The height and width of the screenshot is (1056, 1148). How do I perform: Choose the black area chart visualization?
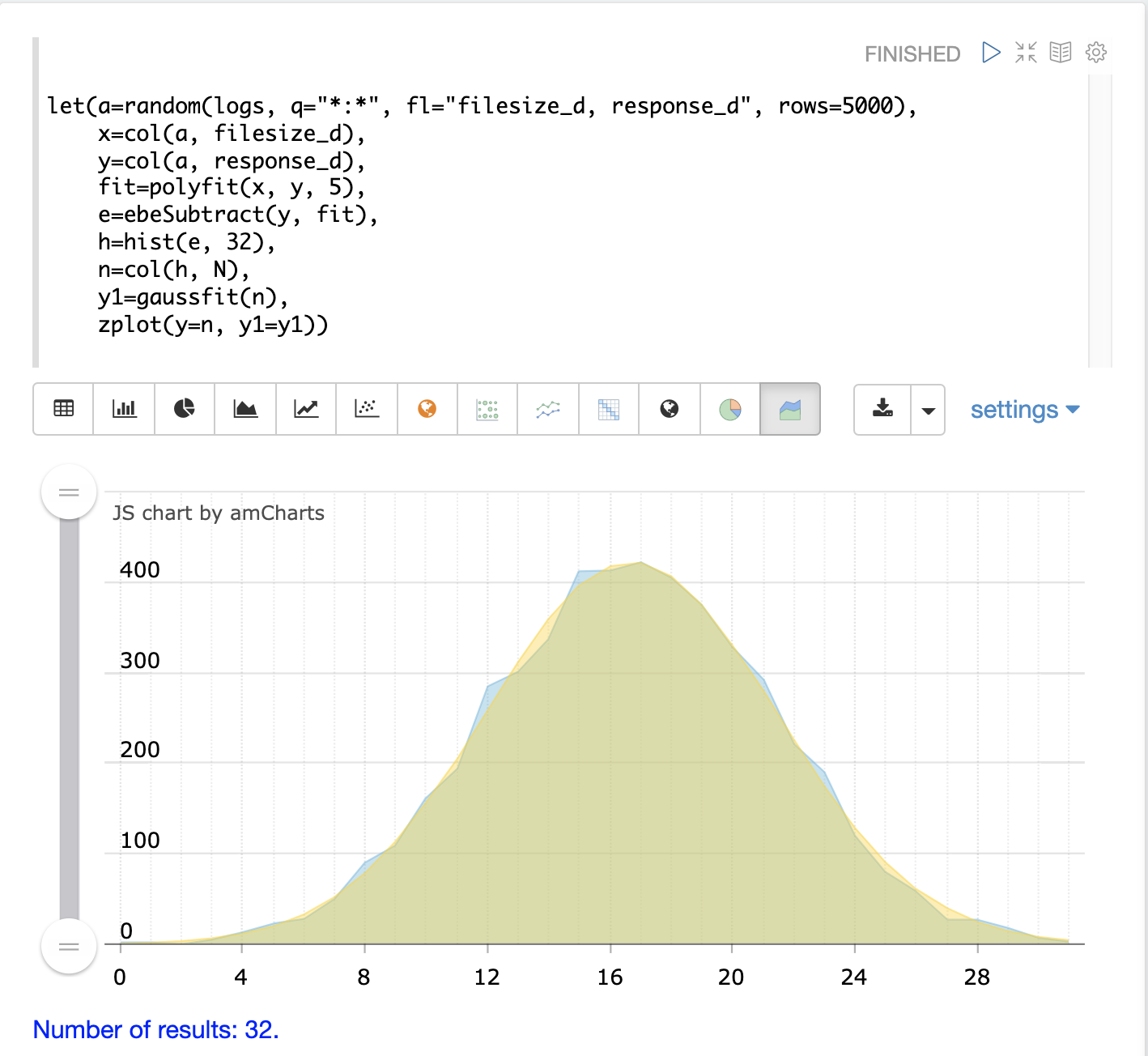click(x=245, y=409)
